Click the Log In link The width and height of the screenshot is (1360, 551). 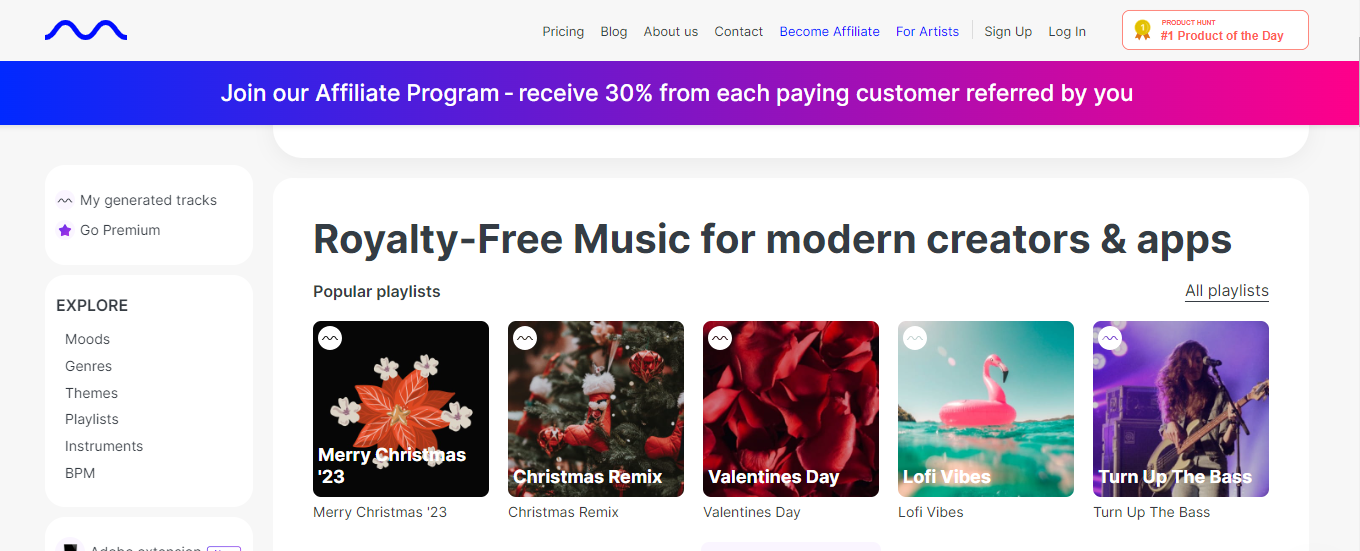tap(1067, 31)
